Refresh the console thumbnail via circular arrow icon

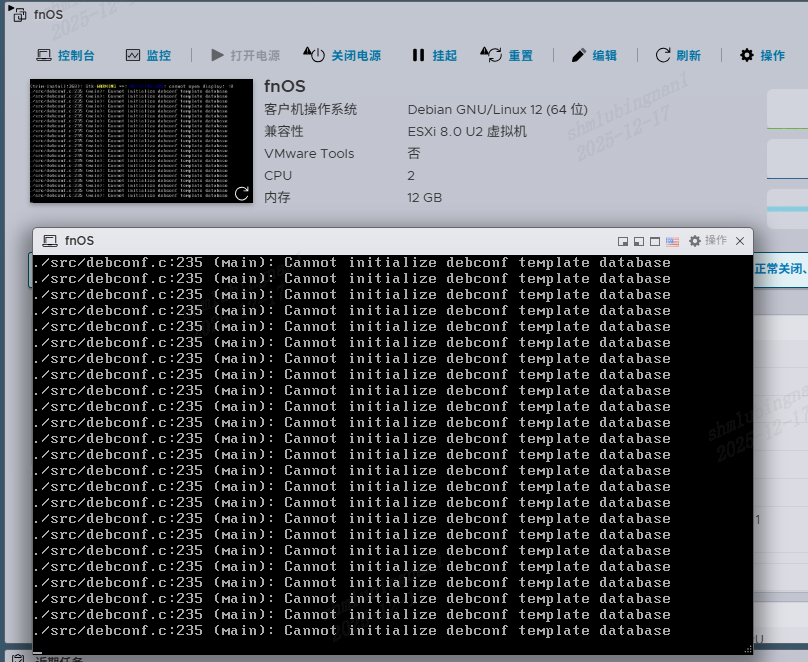pos(242,194)
